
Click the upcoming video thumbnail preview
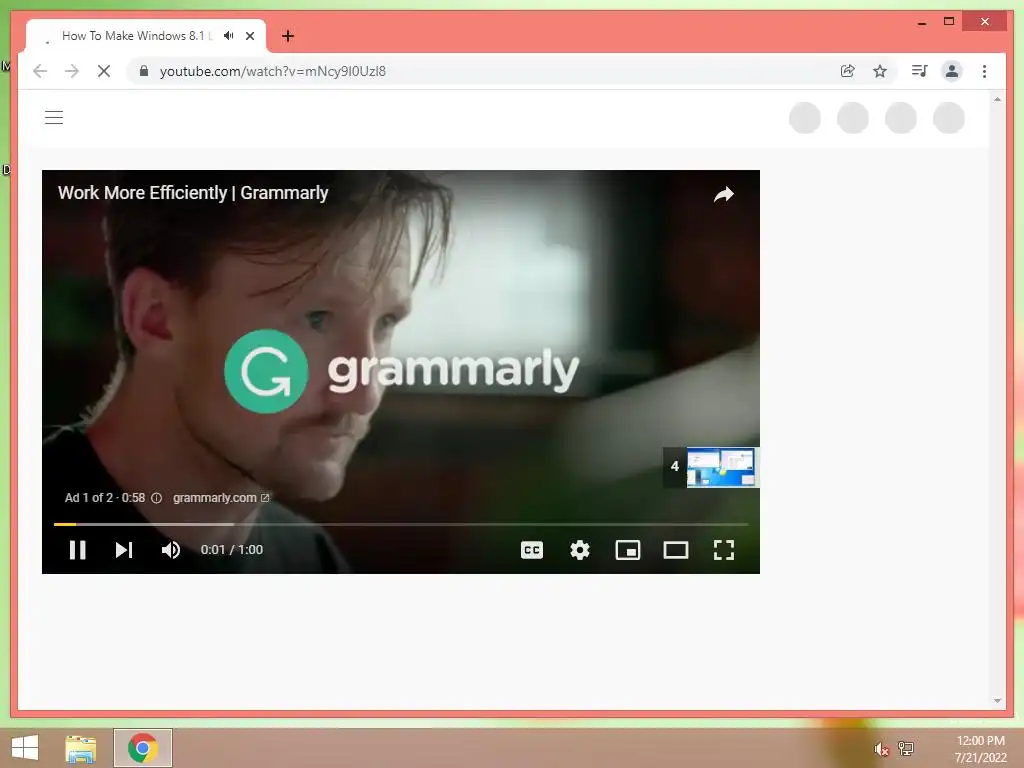click(722, 467)
